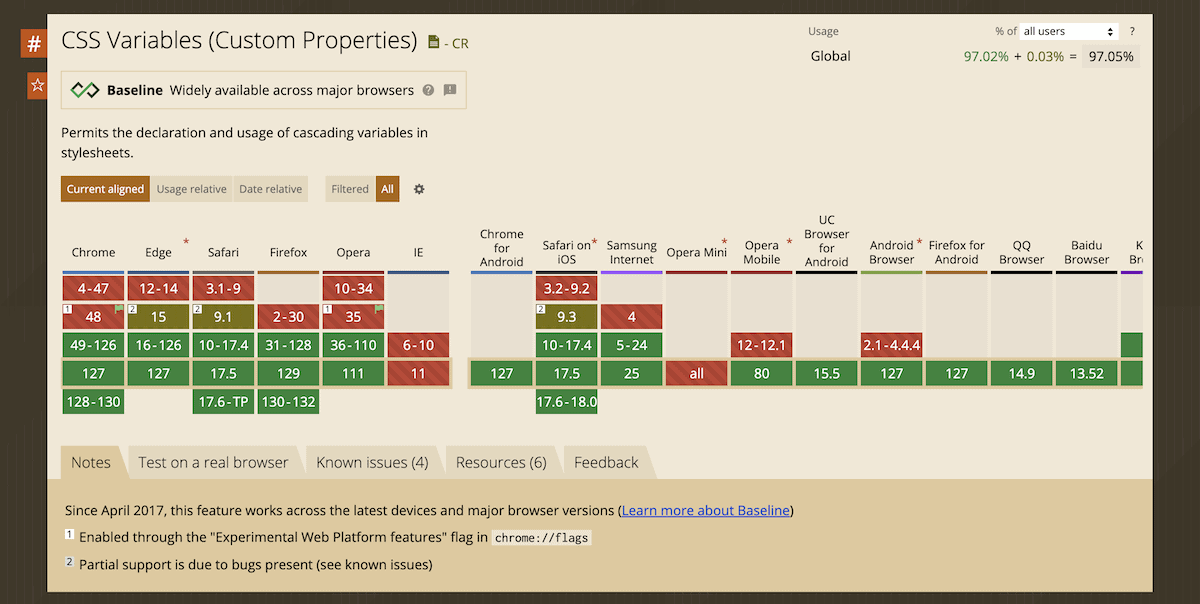The image size is (1200, 604).
Task: Open the table settings gear icon
Action: [x=419, y=188]
